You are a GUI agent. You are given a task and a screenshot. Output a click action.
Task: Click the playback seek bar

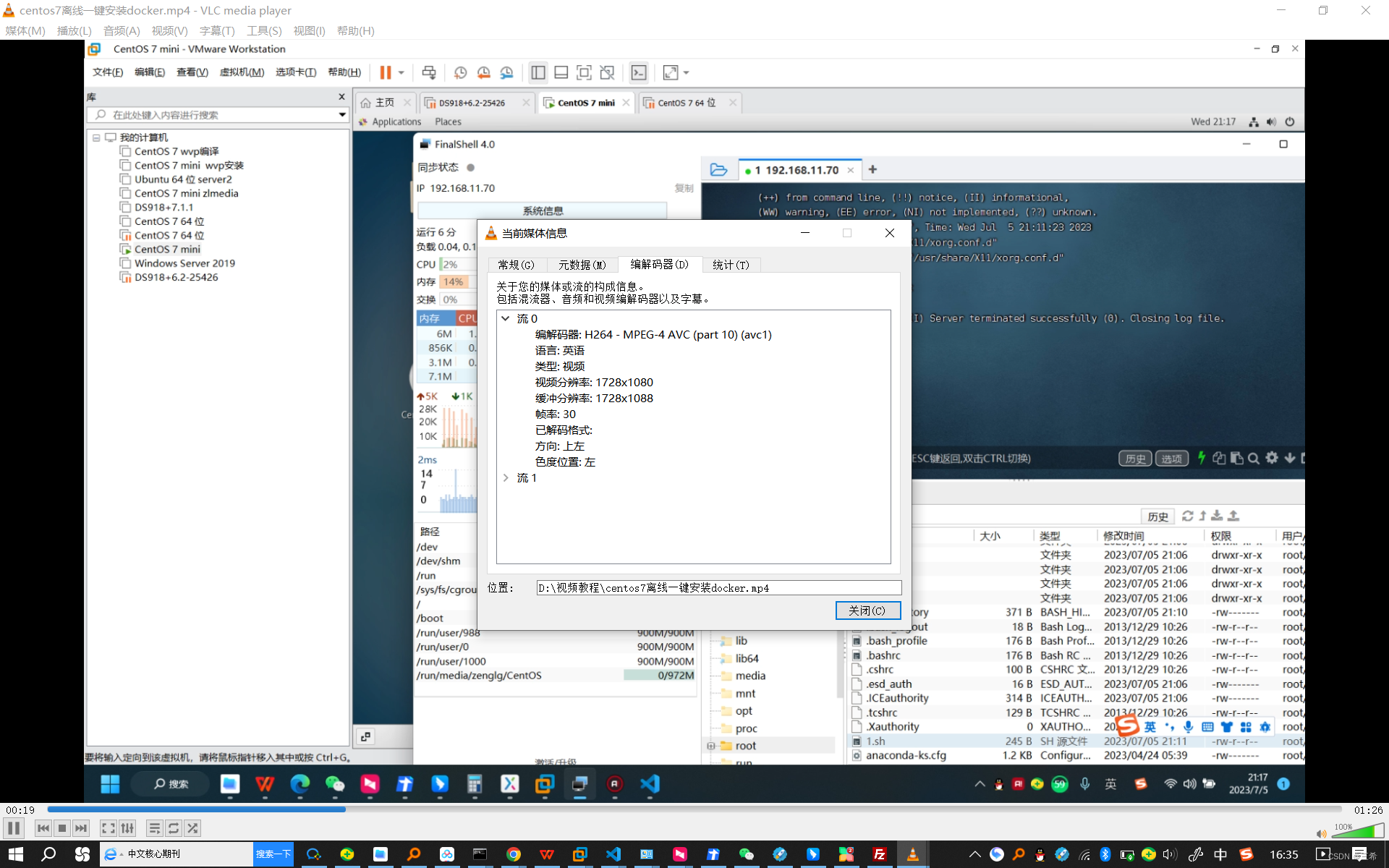coord(694,809)
